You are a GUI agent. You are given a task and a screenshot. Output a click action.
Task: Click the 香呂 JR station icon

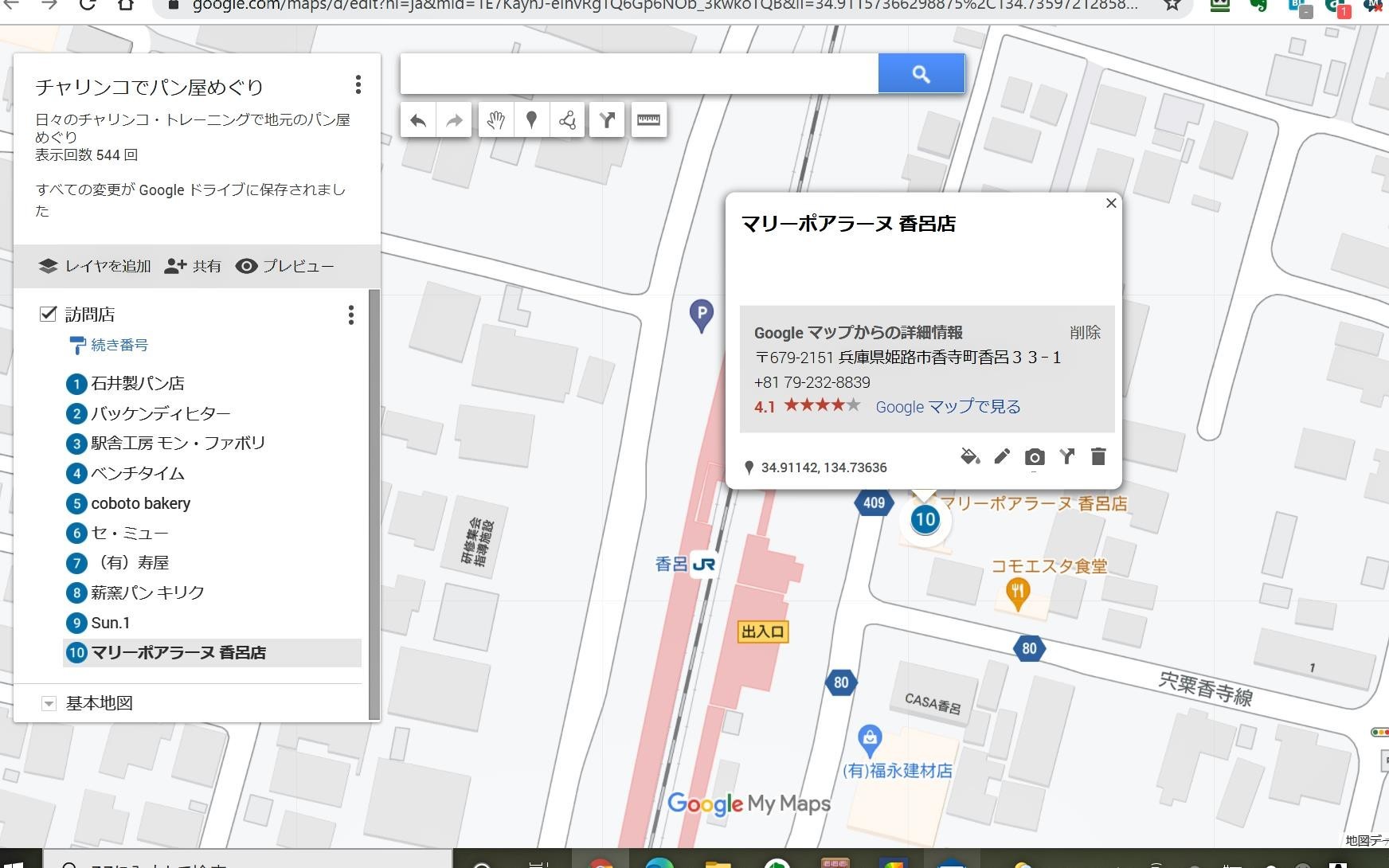(704, 565)
